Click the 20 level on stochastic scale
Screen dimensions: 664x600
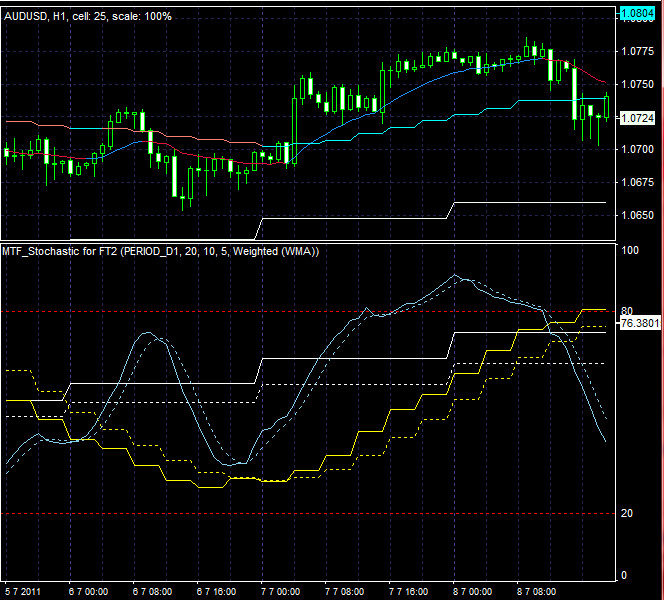tap(627, 513)
